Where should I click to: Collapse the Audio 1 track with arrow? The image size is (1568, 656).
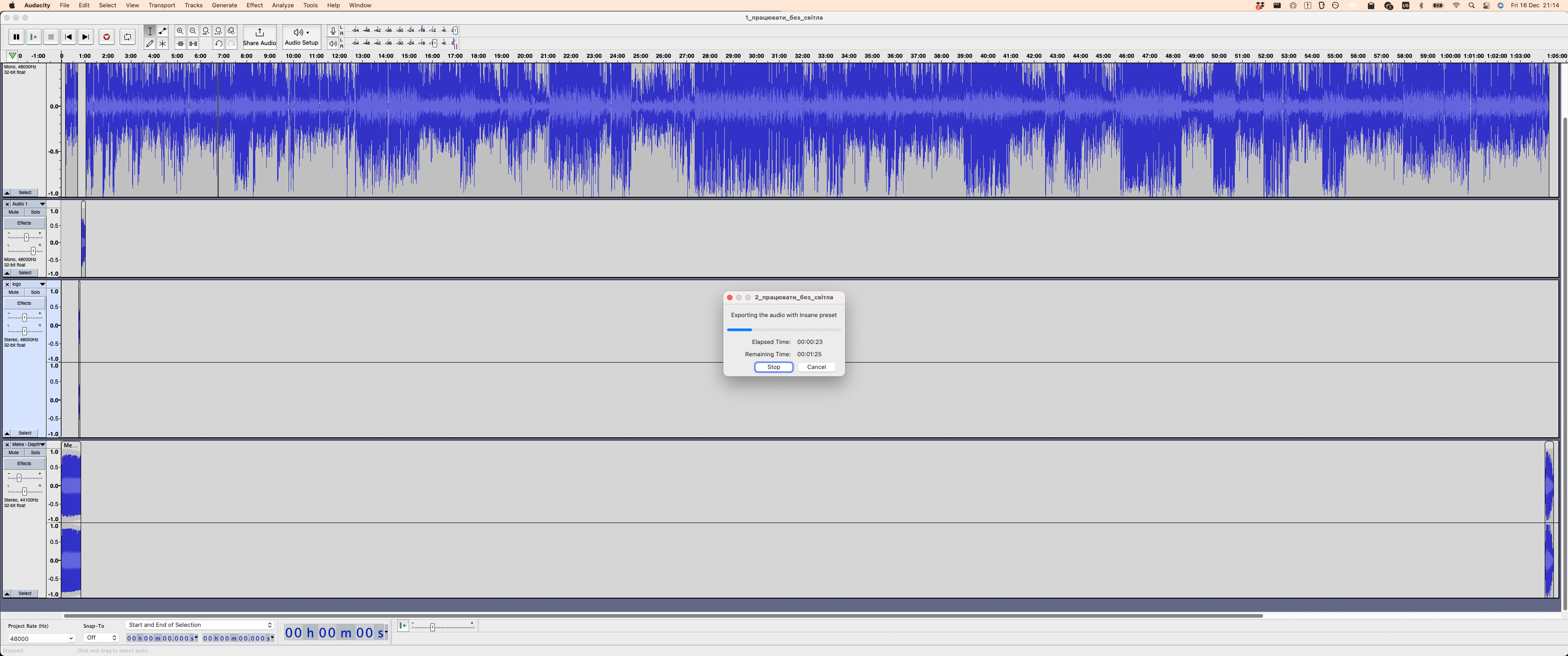pos(7,273)
